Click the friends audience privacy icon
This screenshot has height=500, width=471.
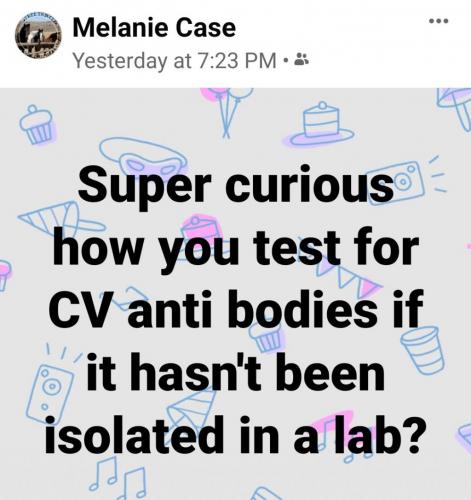tap(303, 59)
